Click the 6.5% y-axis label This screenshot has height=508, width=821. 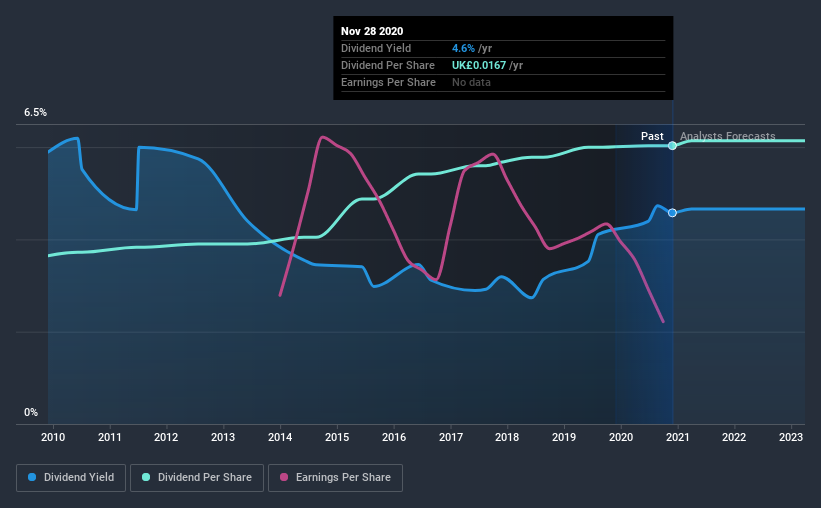[x=35, y=113]
